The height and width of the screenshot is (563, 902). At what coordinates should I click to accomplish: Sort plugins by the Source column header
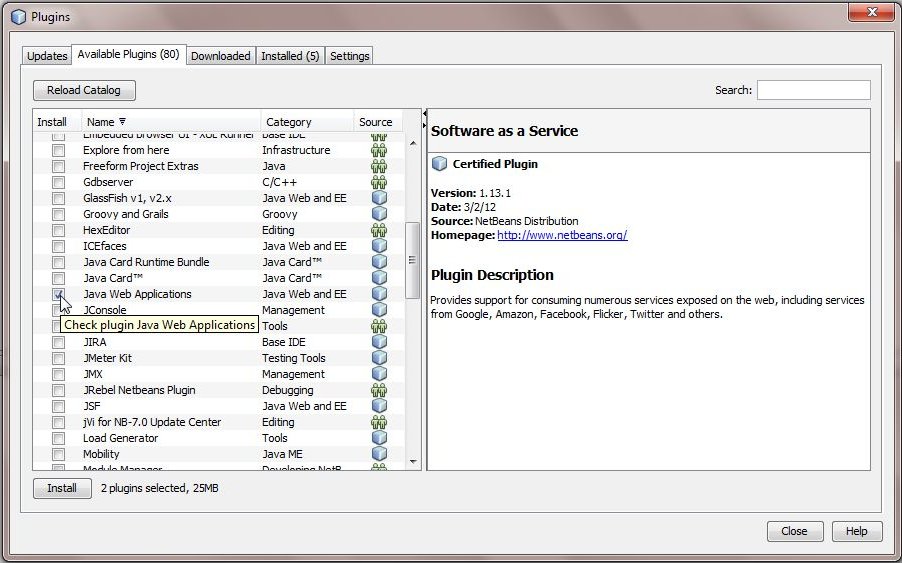pos(378,122)
